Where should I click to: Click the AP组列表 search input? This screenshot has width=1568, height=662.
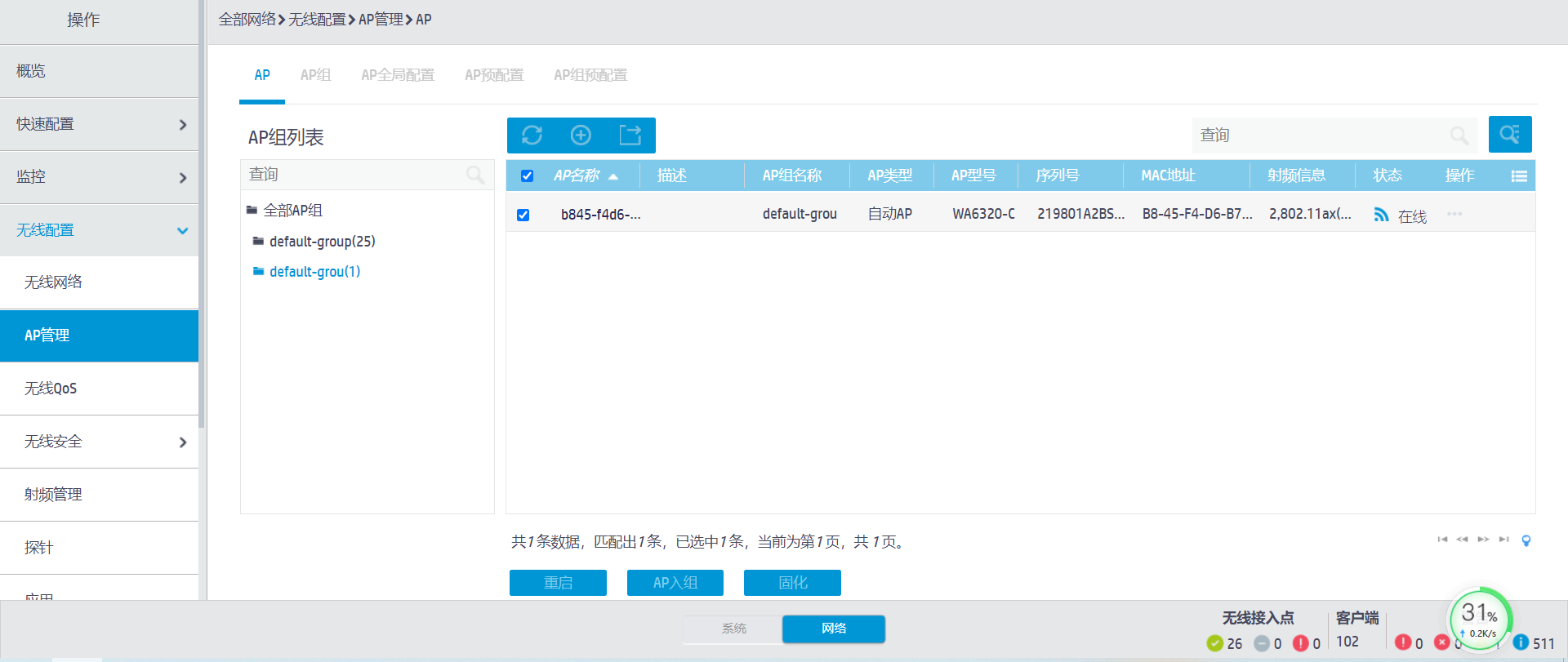367,175
